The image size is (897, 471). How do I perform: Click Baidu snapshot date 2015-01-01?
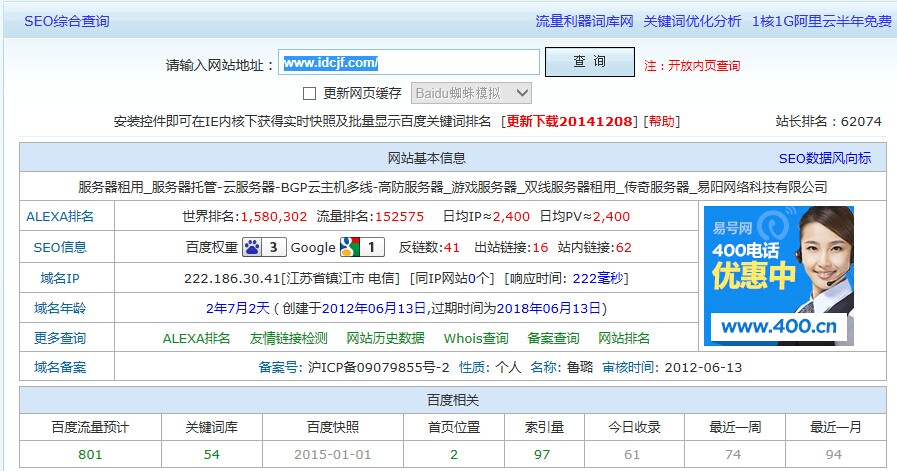click(332, 454)
